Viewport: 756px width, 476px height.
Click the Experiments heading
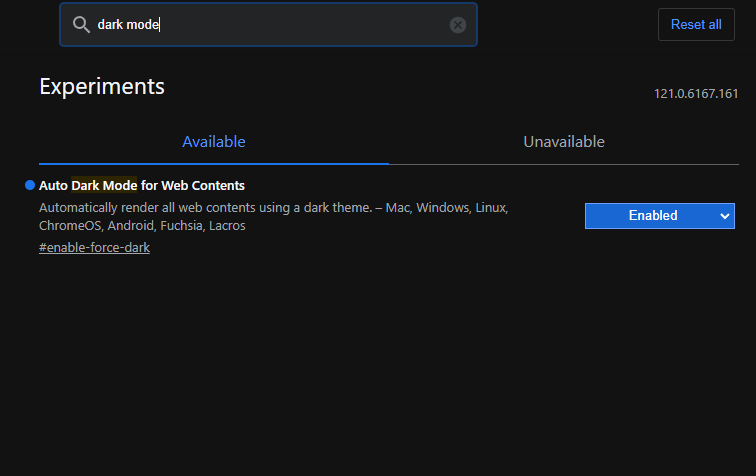click(x=102, y=87)
